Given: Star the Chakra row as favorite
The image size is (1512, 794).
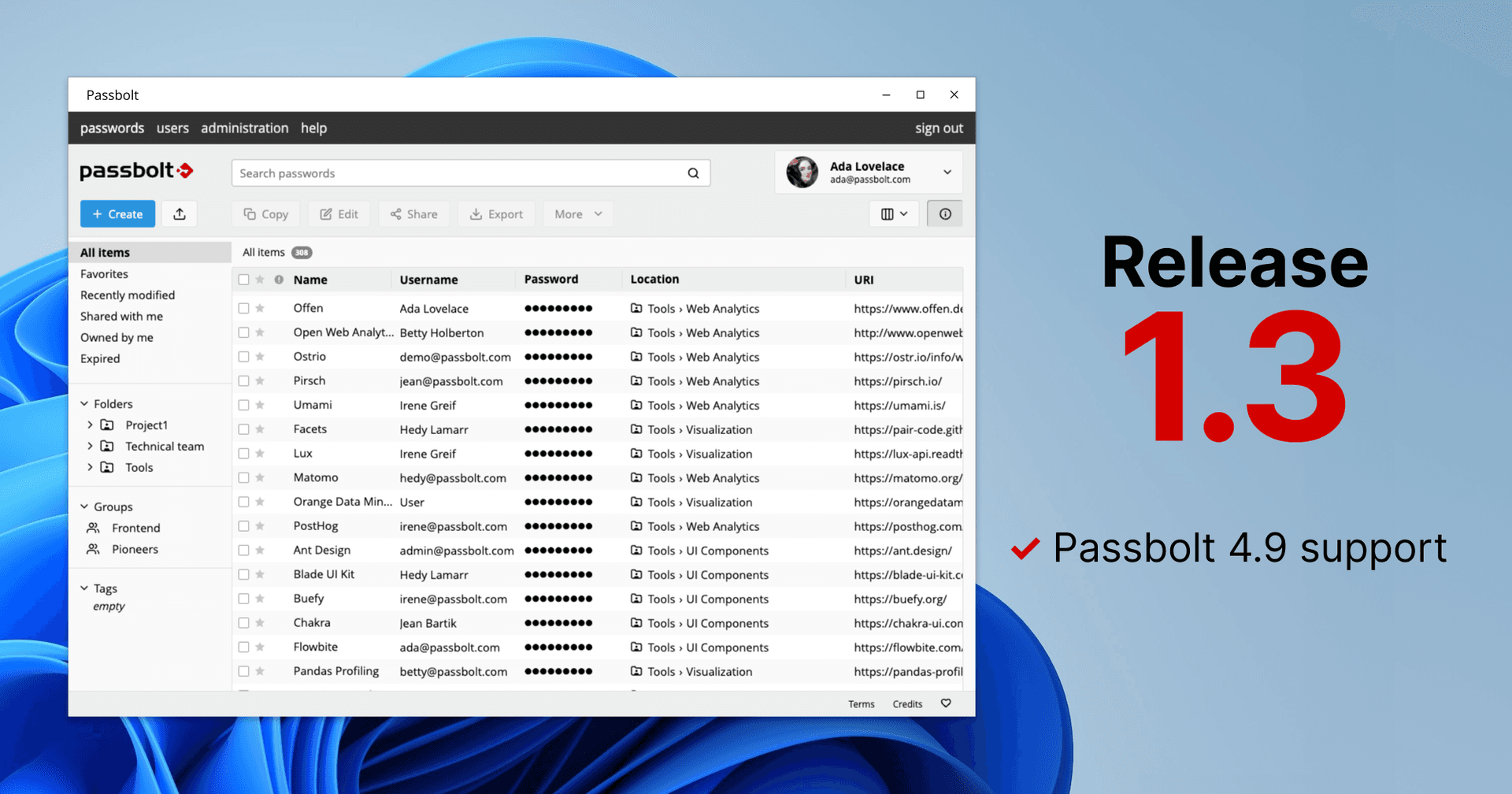Looking at the screenshot, I should click(260, 623).
